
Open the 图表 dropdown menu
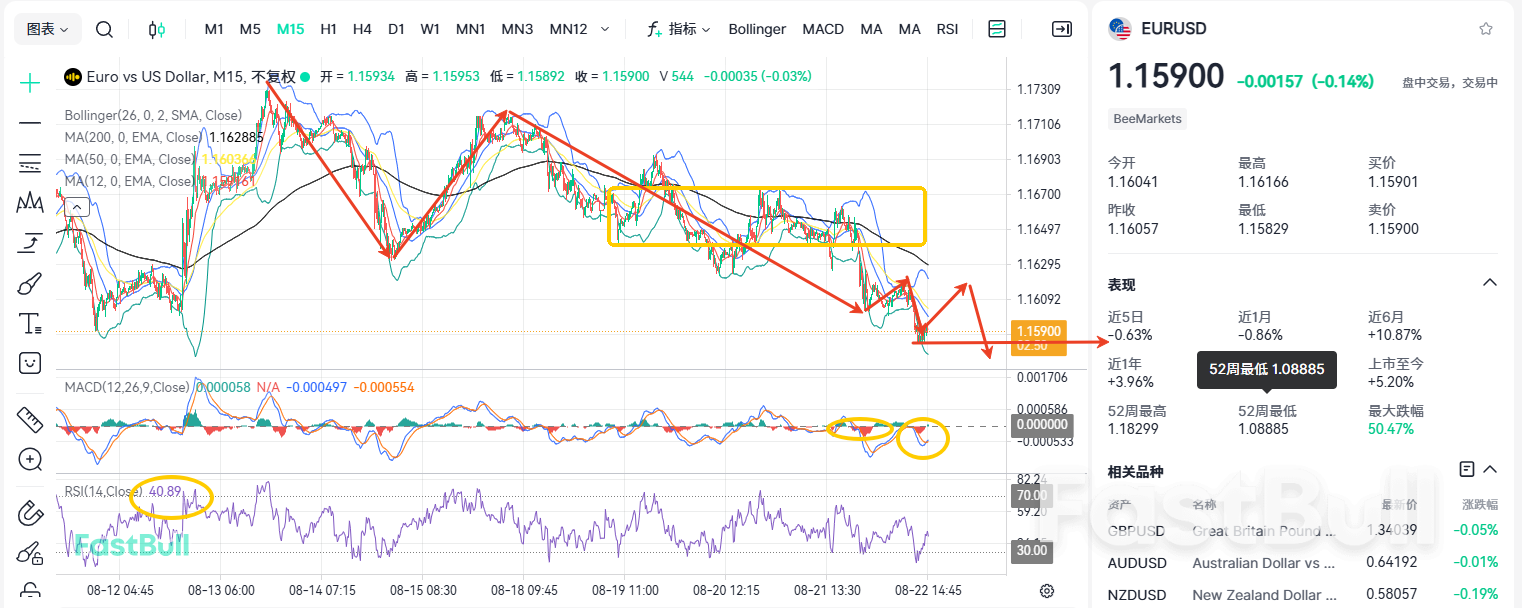coord(48,29)
